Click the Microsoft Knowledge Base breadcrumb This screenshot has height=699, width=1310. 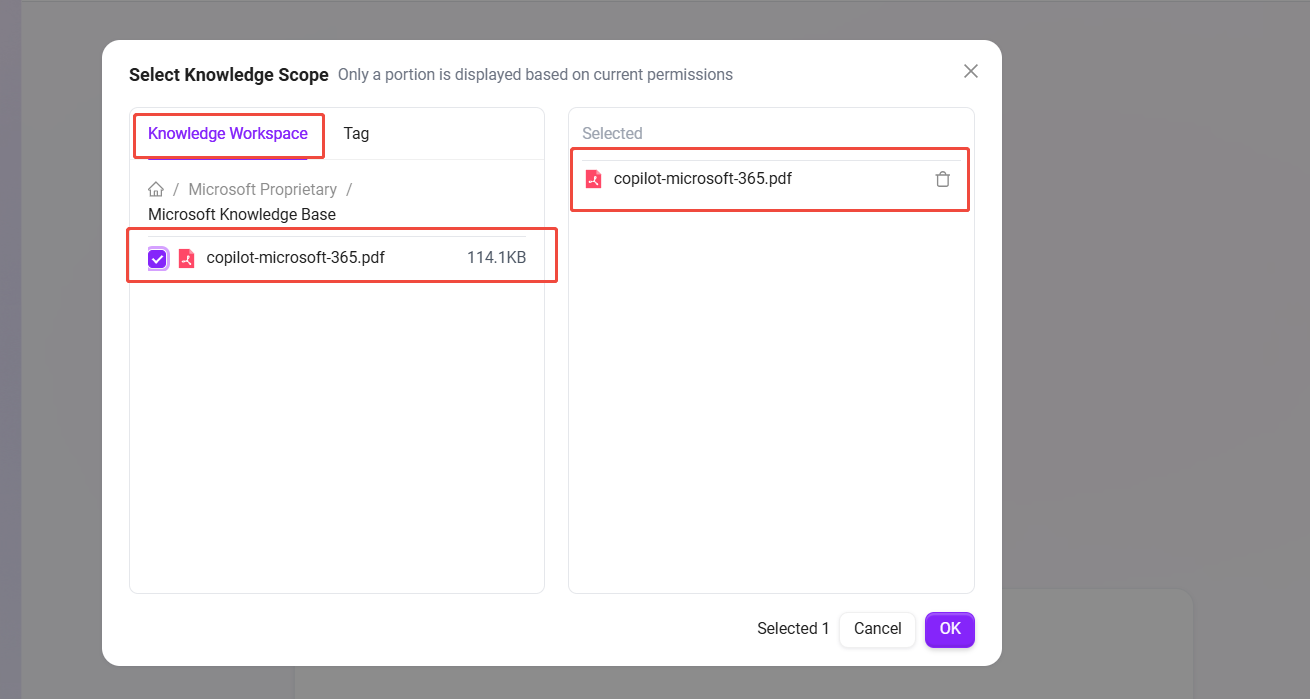(242, 214)
